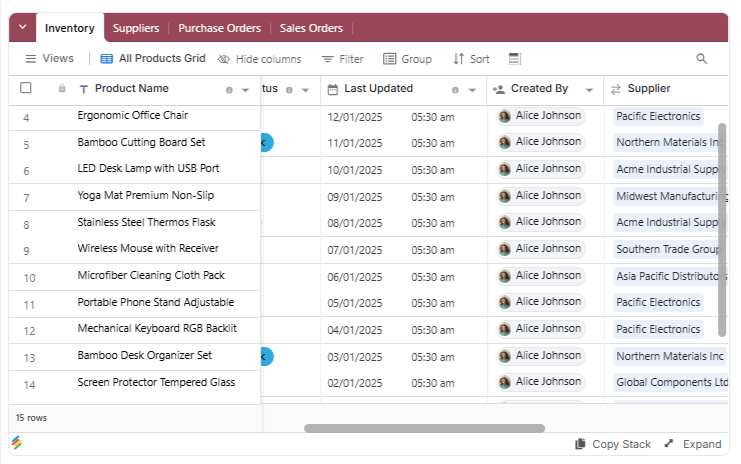Click the Expand button
741x464 pixels.
coord(693,444)
